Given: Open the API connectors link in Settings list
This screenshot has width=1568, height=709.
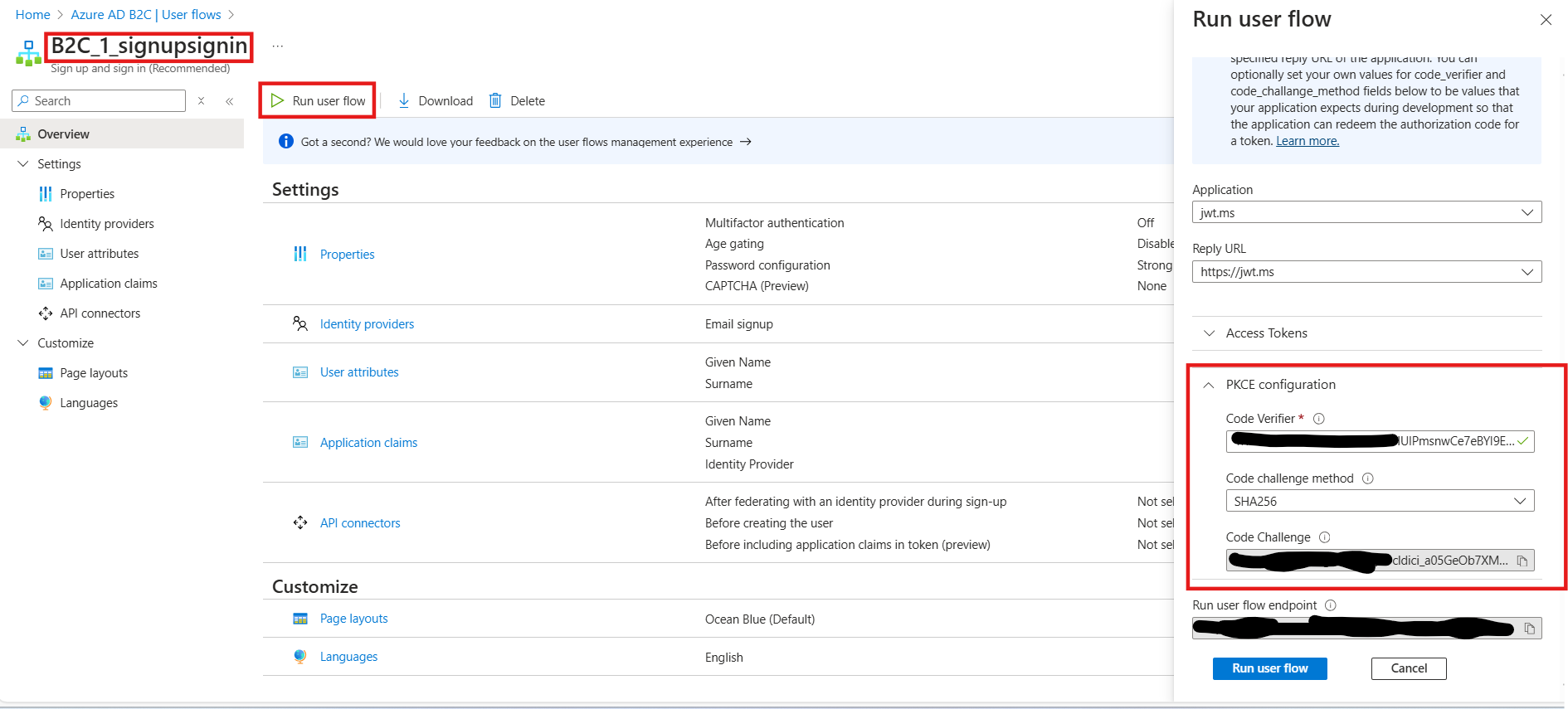Looking at the screenshot, I should pos(360,523).
